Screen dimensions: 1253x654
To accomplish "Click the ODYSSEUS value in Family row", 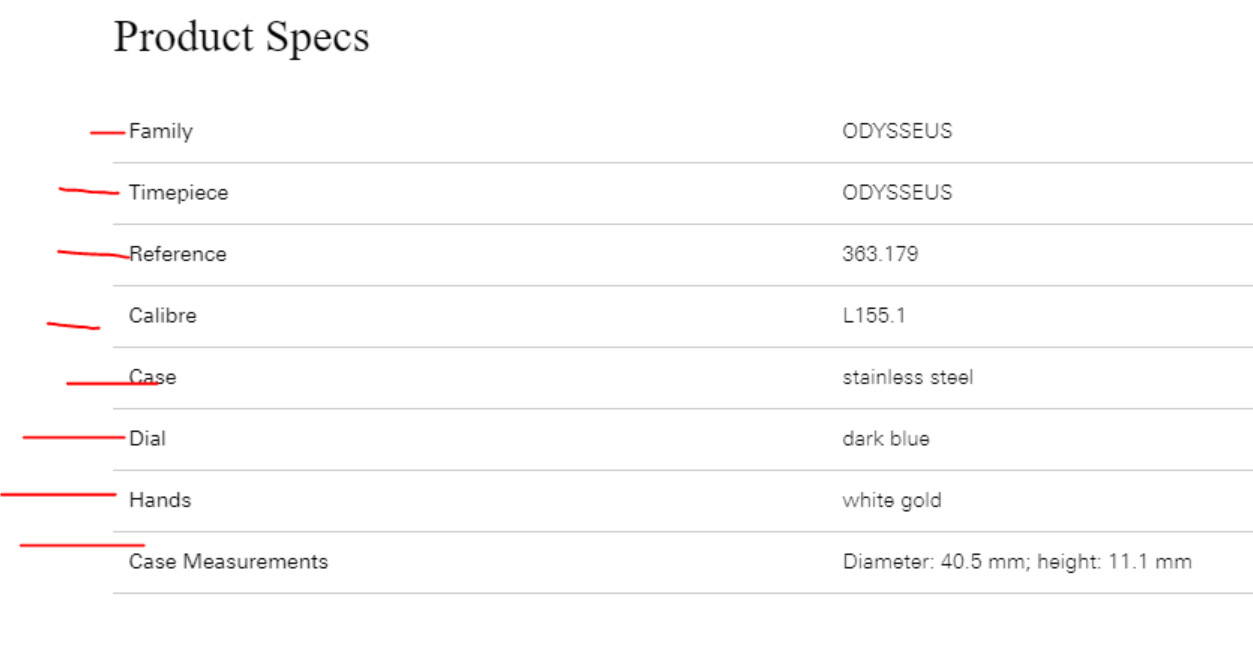I will tap(897, 131).
